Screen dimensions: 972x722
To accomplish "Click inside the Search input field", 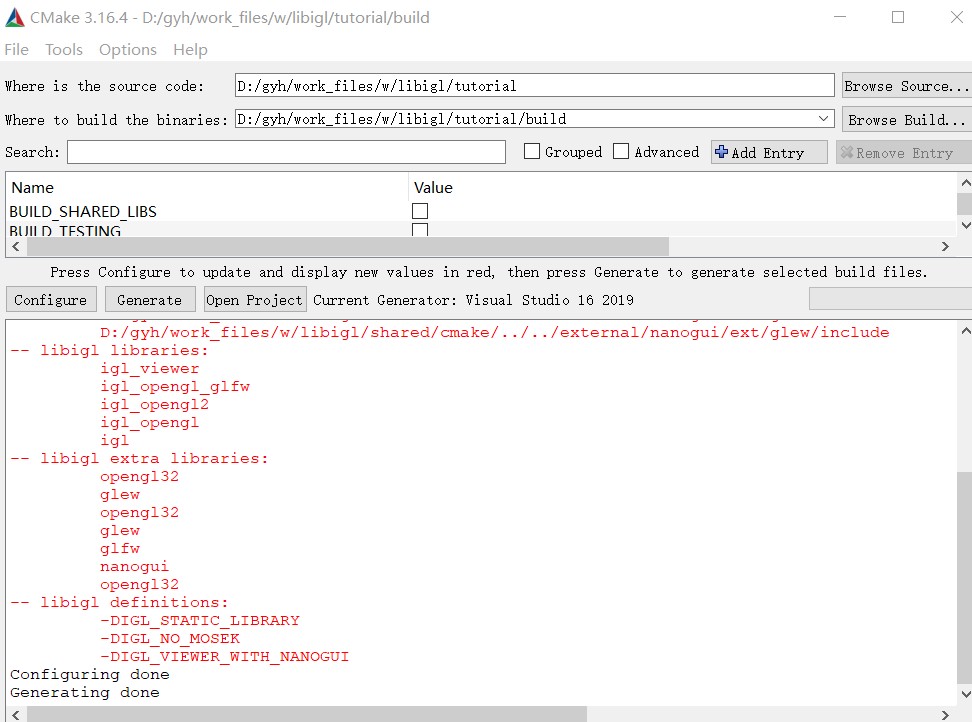I will pos(285,152).
